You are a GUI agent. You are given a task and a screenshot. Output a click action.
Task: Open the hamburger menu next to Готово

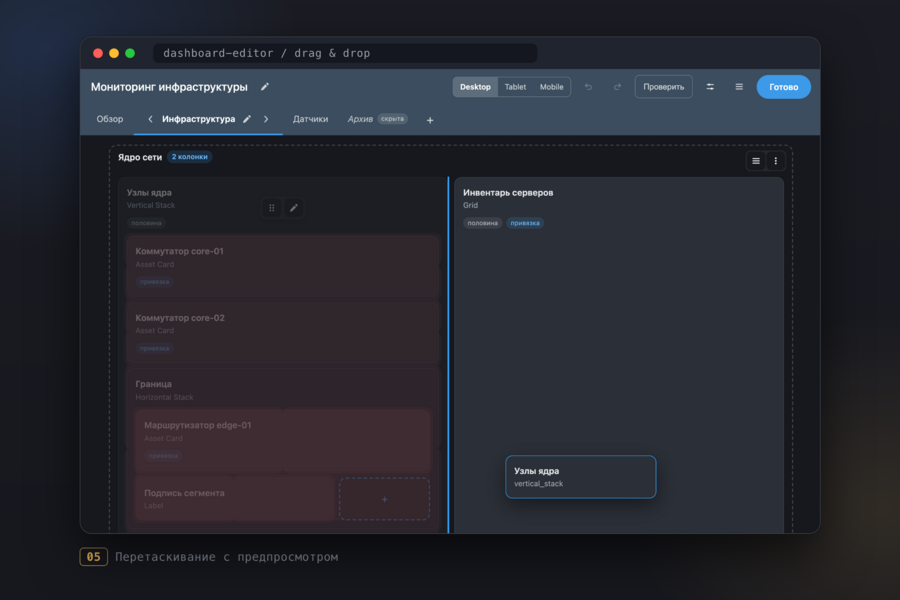tap(739, 87)
